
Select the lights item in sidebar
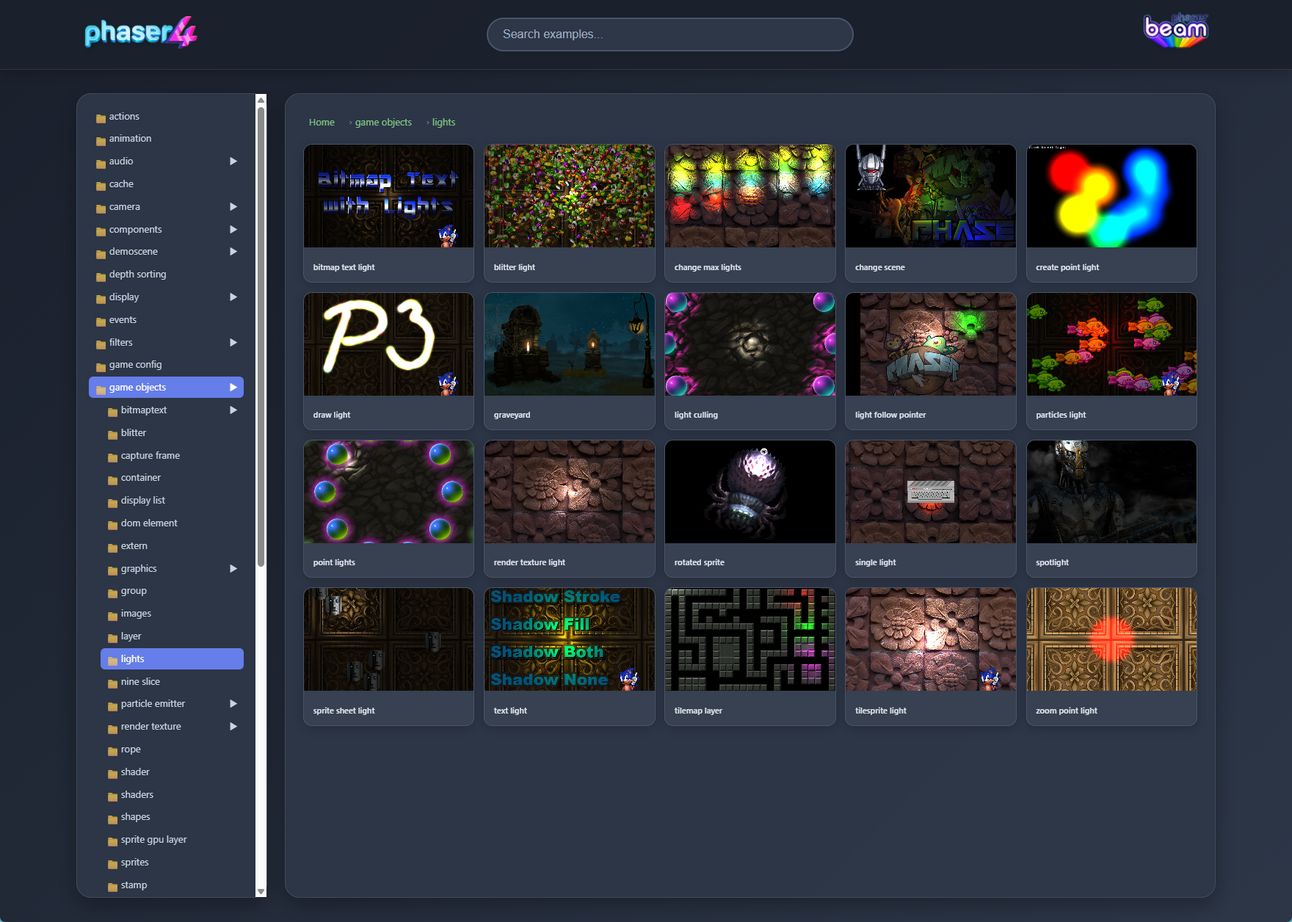click(x=172, y=659)
